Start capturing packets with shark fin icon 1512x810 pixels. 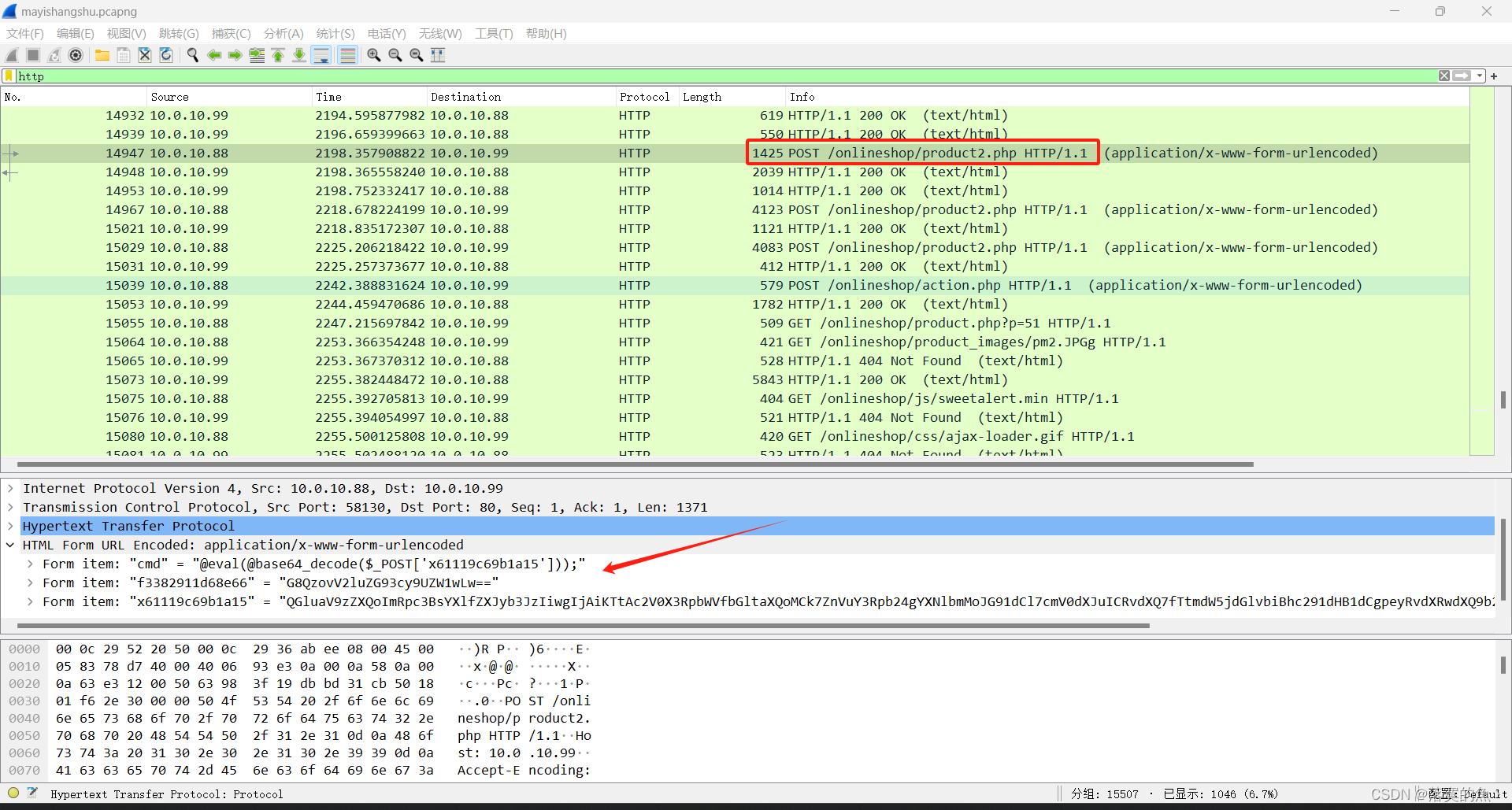point(12,55)
